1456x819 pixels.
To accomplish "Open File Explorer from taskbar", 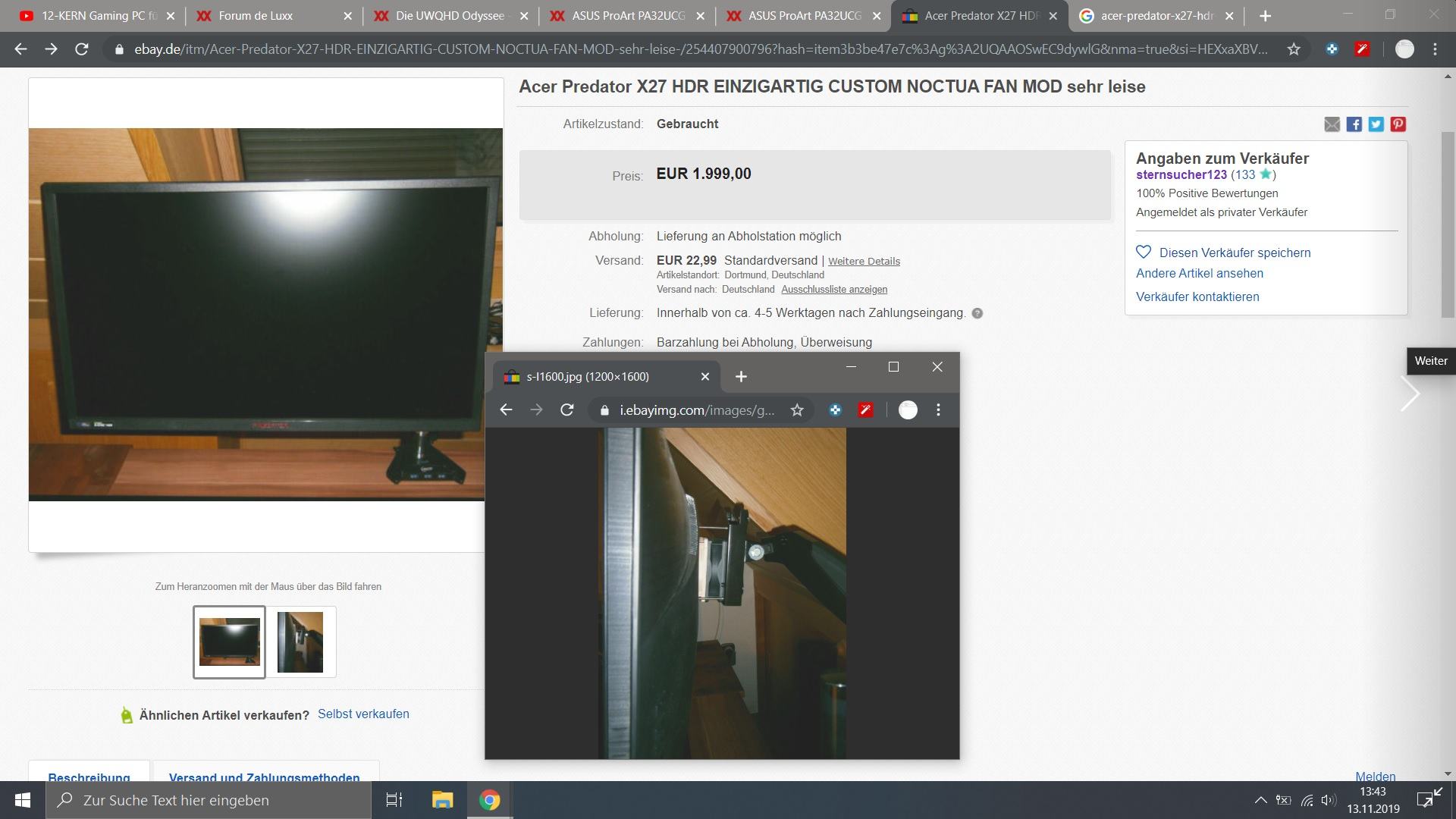I will pos(442,800).
